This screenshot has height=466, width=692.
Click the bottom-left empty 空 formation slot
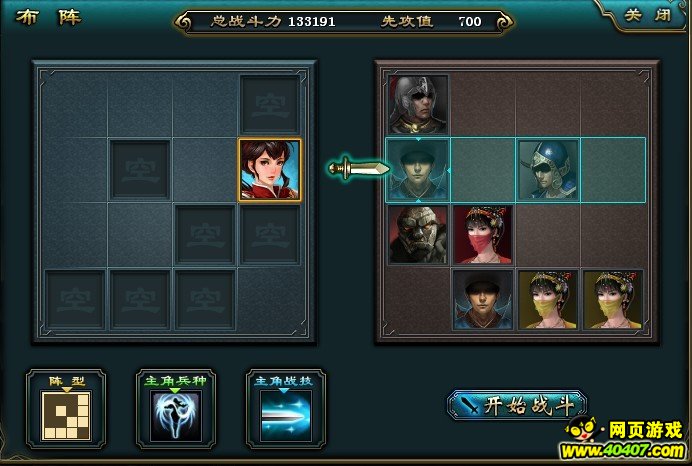pos(75,300)
